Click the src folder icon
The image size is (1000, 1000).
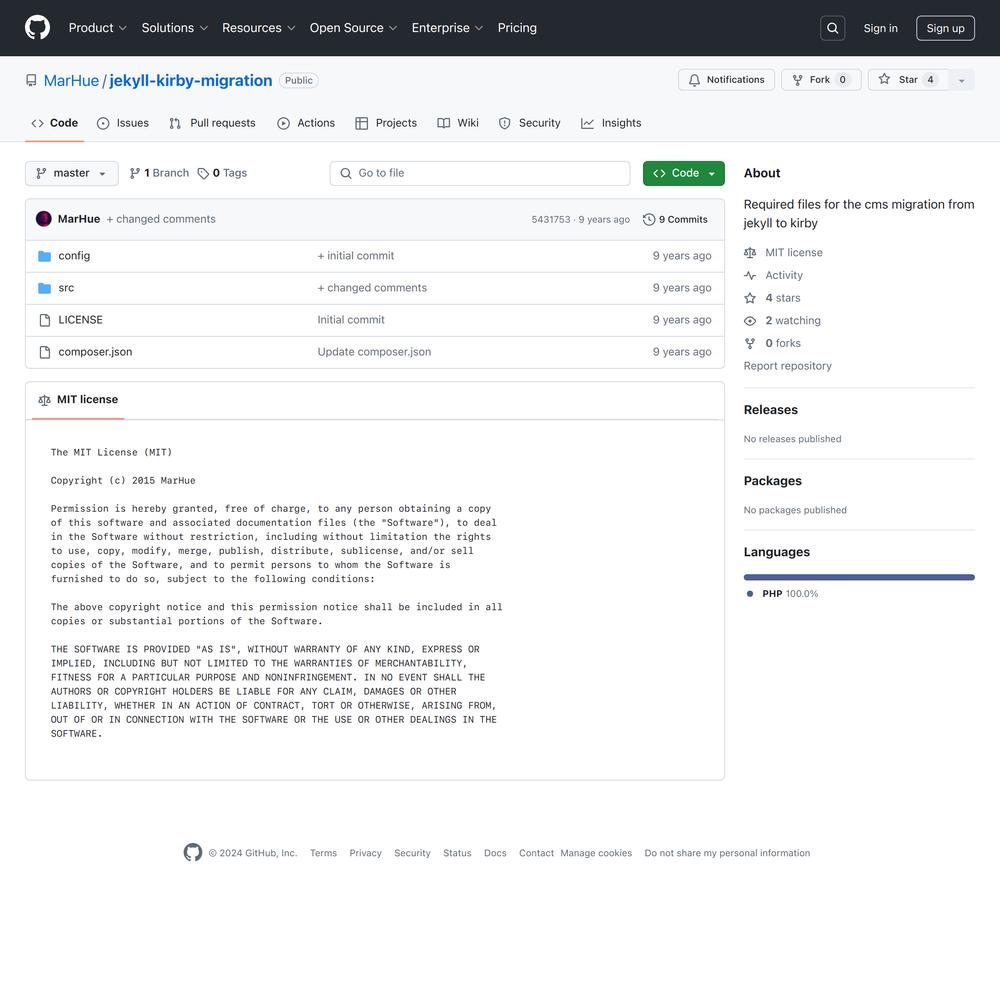pyautogui.click(x=44, y=288)
